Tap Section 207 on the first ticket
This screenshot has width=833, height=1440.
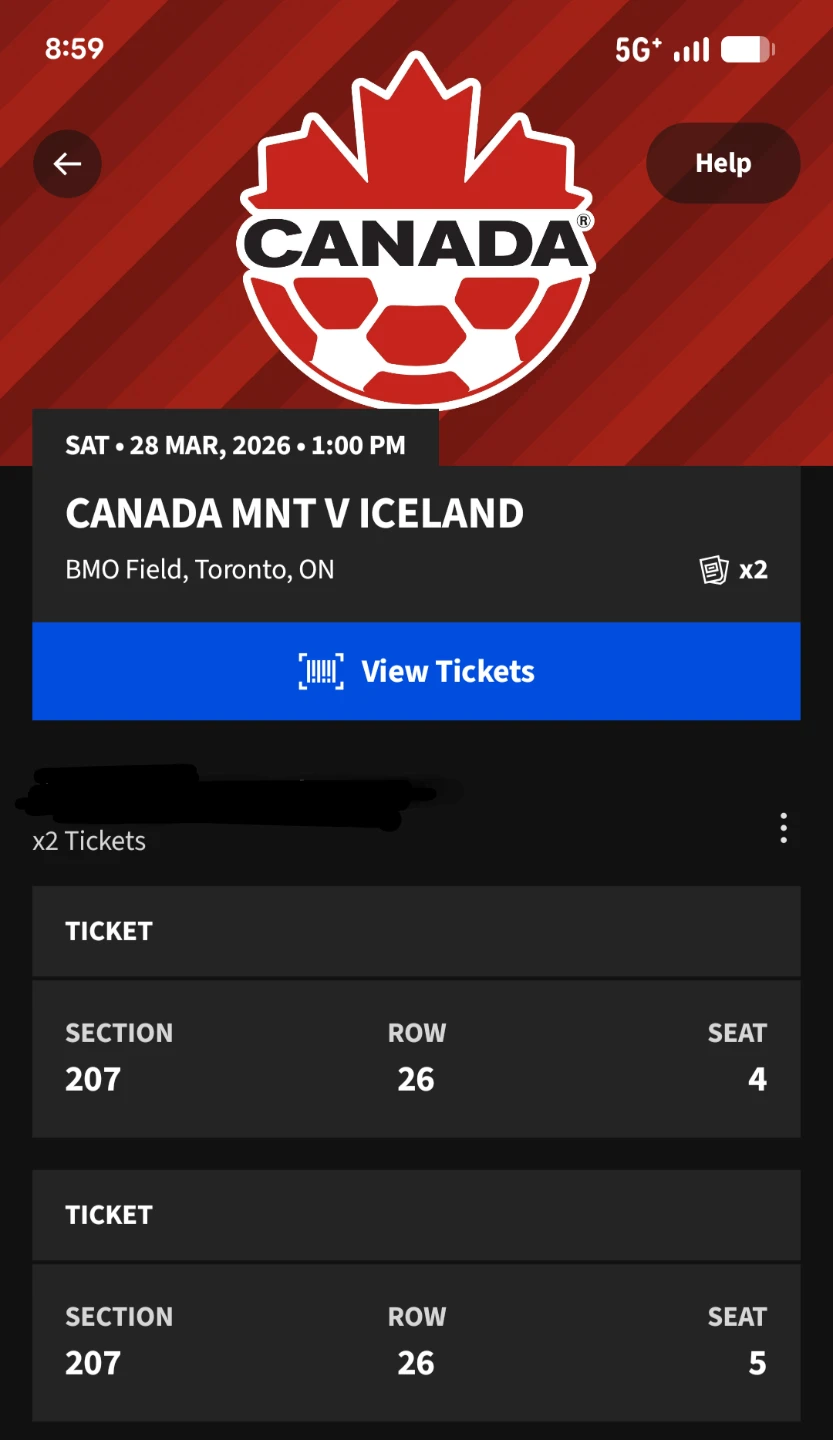click(x=93, y=1079)
